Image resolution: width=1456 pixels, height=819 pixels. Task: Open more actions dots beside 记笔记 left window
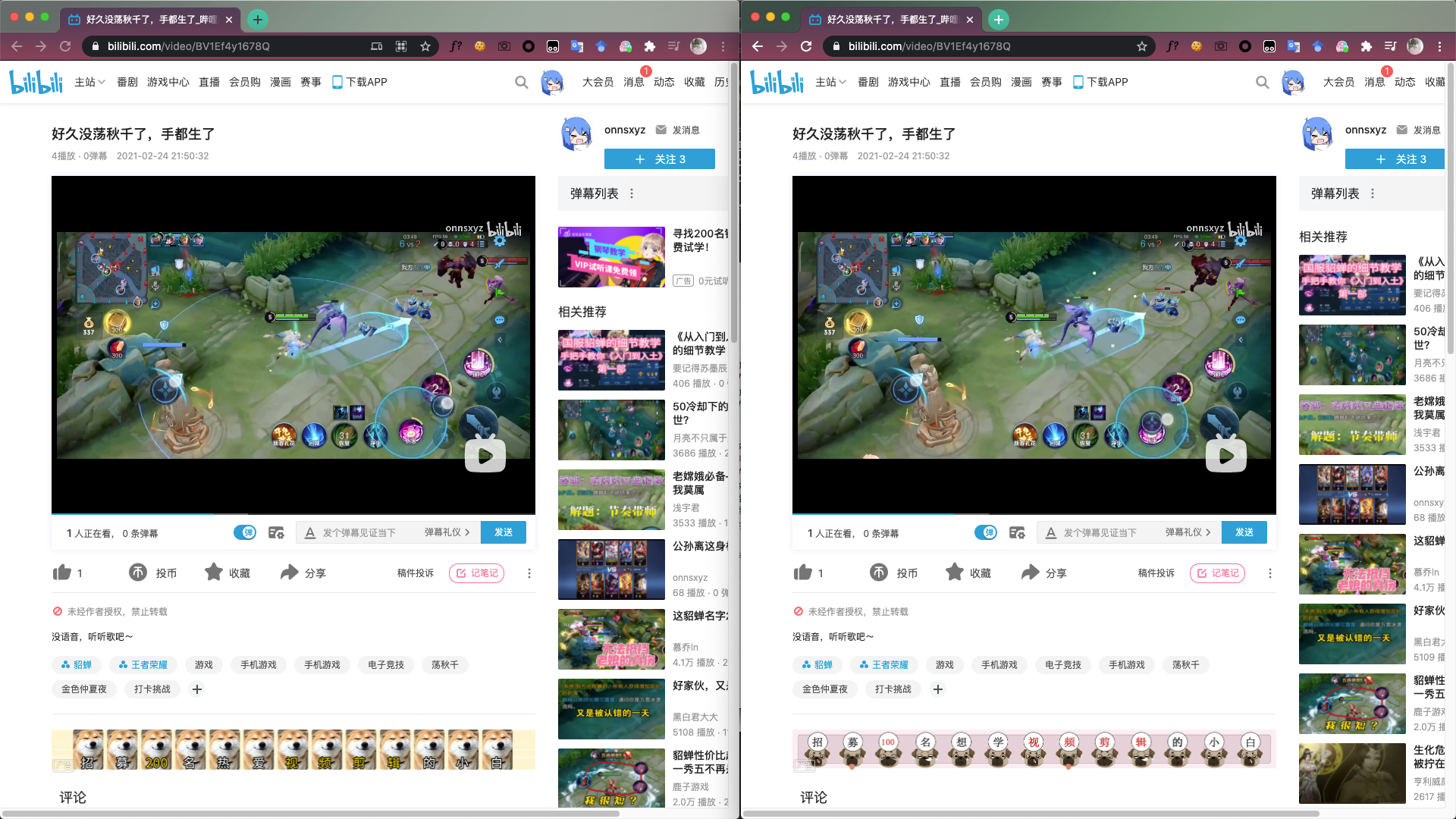[529, 573]
